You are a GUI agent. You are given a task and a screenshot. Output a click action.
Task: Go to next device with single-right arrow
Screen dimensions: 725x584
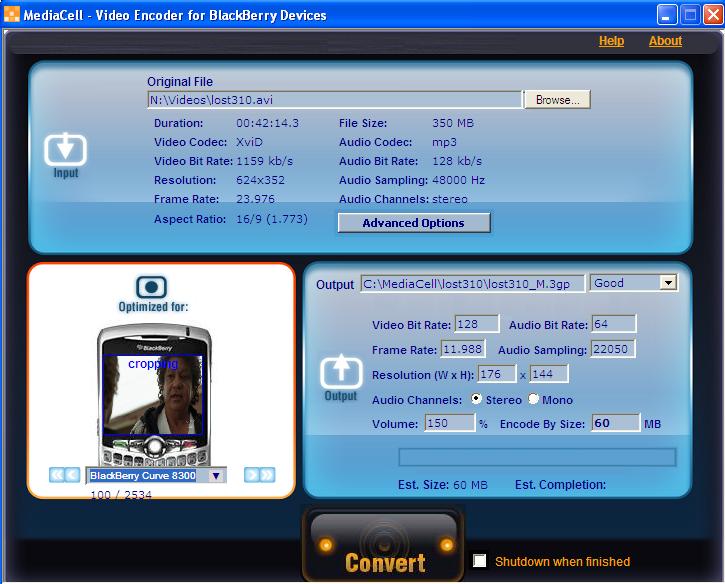point(251,475)
